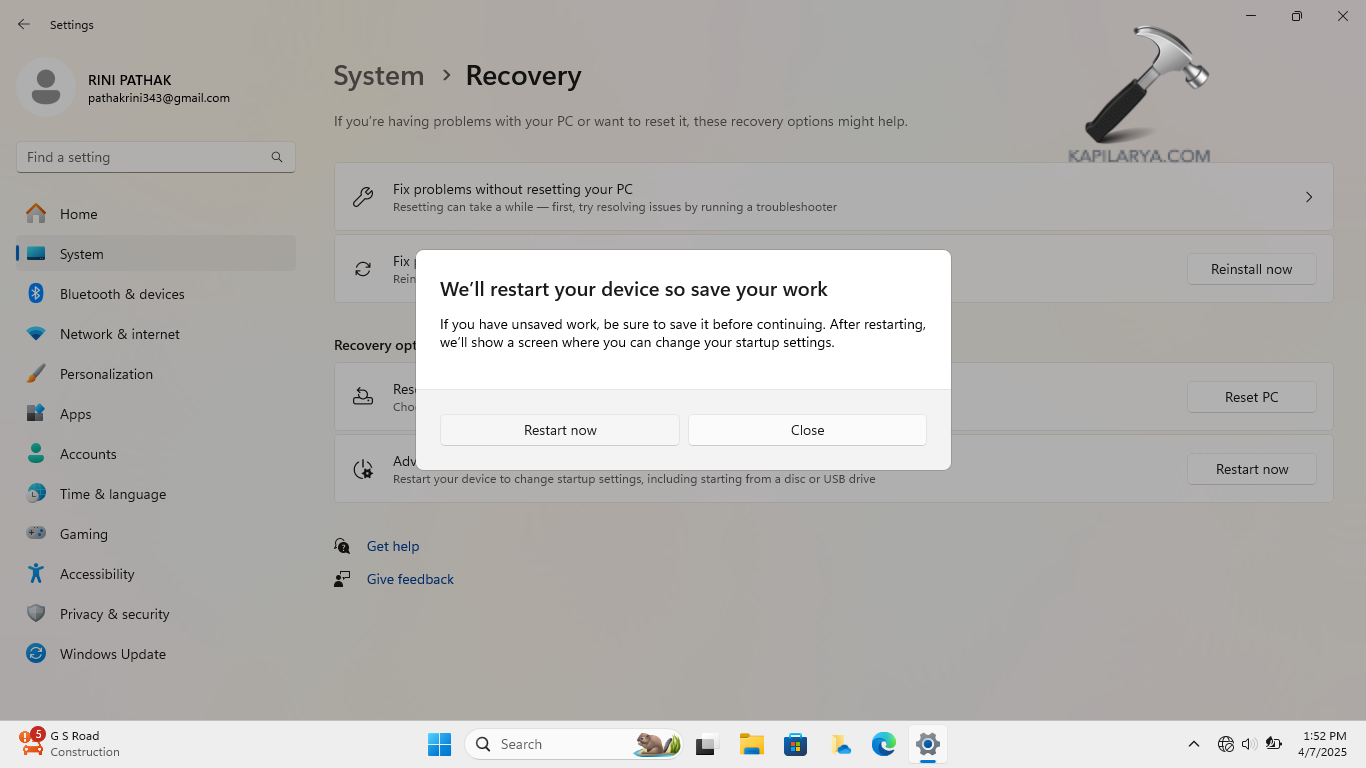Click the Accessibility icon in sidebar
Viewport: 1366px width, 768px height.
point(36,574)
